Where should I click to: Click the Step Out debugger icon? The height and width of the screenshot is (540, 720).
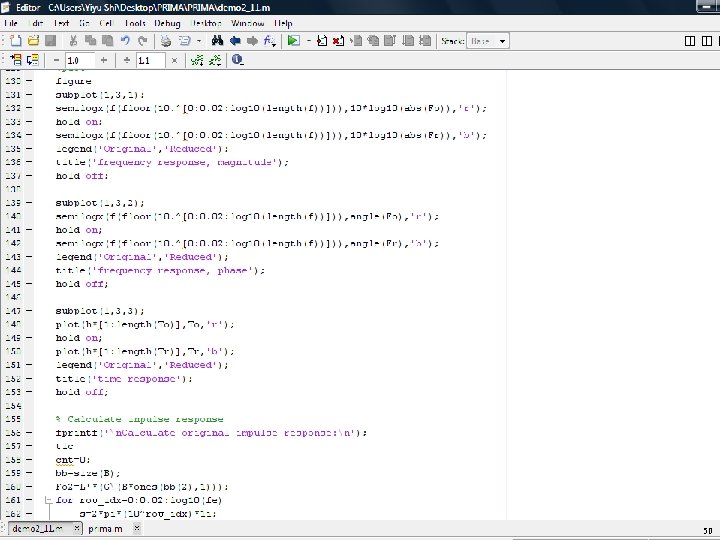pyautogui.click(x=390, y=41)
